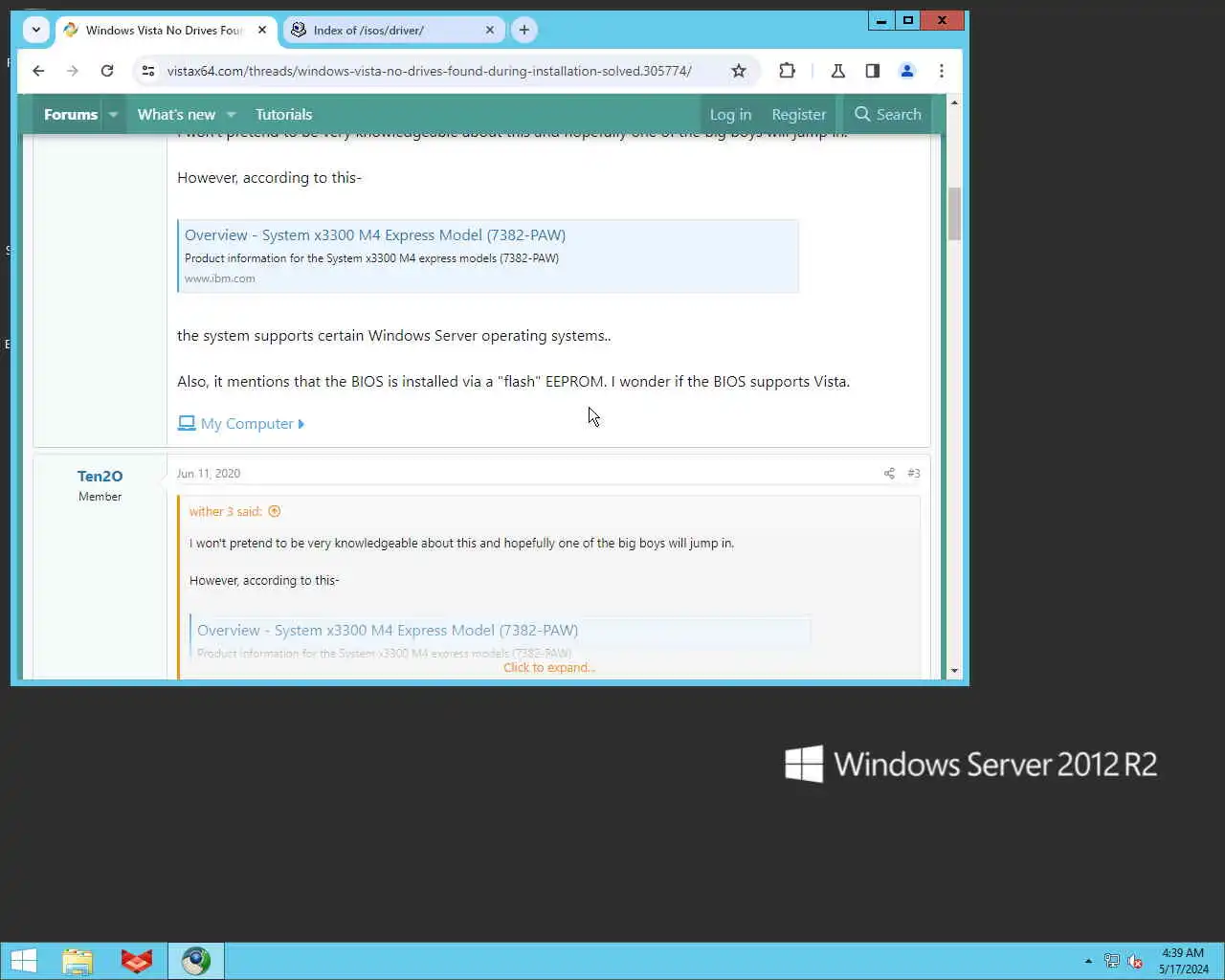Bookmark this page with the star
The width and height of the screenshot is (1225, 980).
739,71
